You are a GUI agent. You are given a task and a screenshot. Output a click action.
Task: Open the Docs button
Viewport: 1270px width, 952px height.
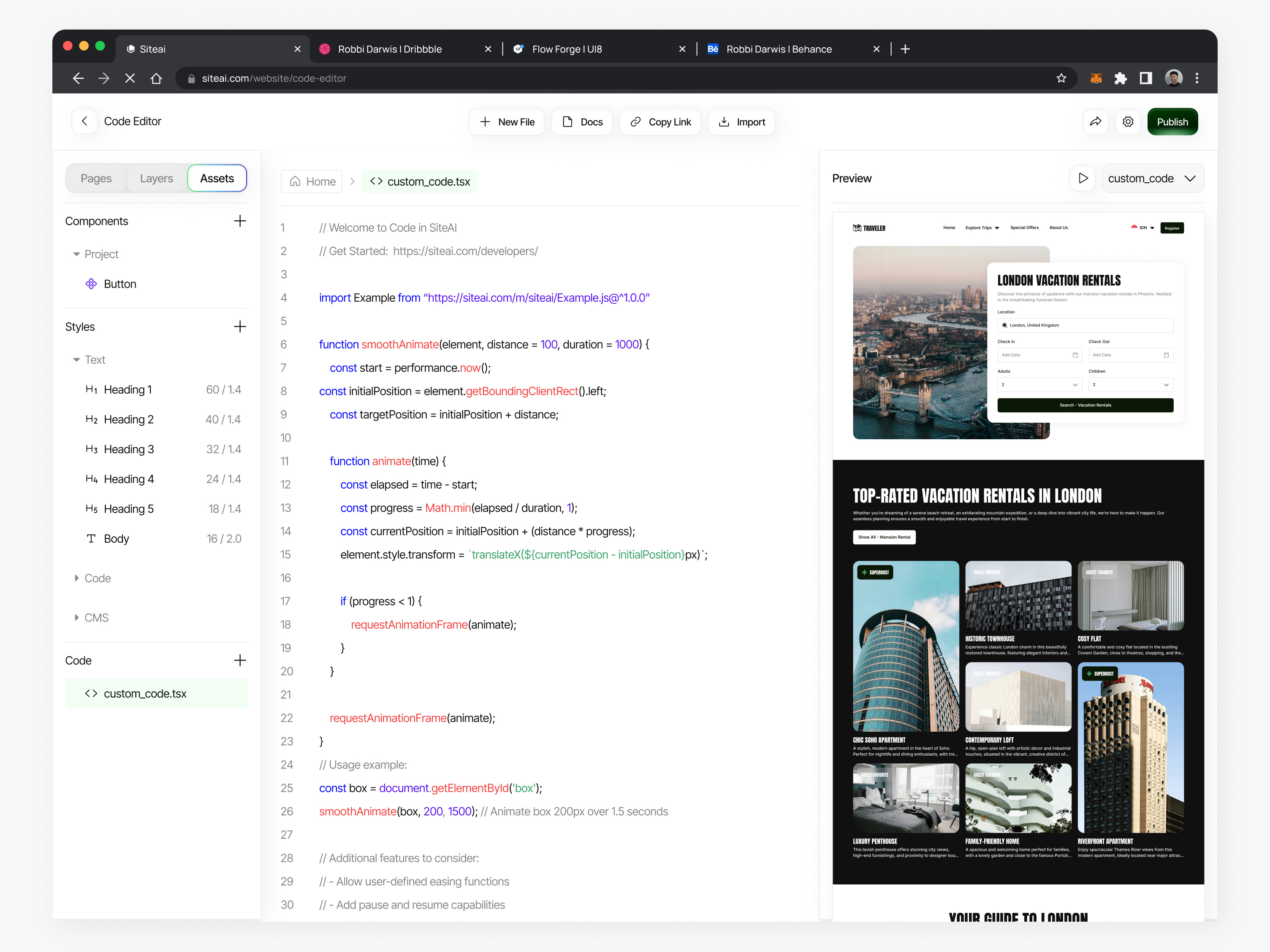[x=582, y=121]
